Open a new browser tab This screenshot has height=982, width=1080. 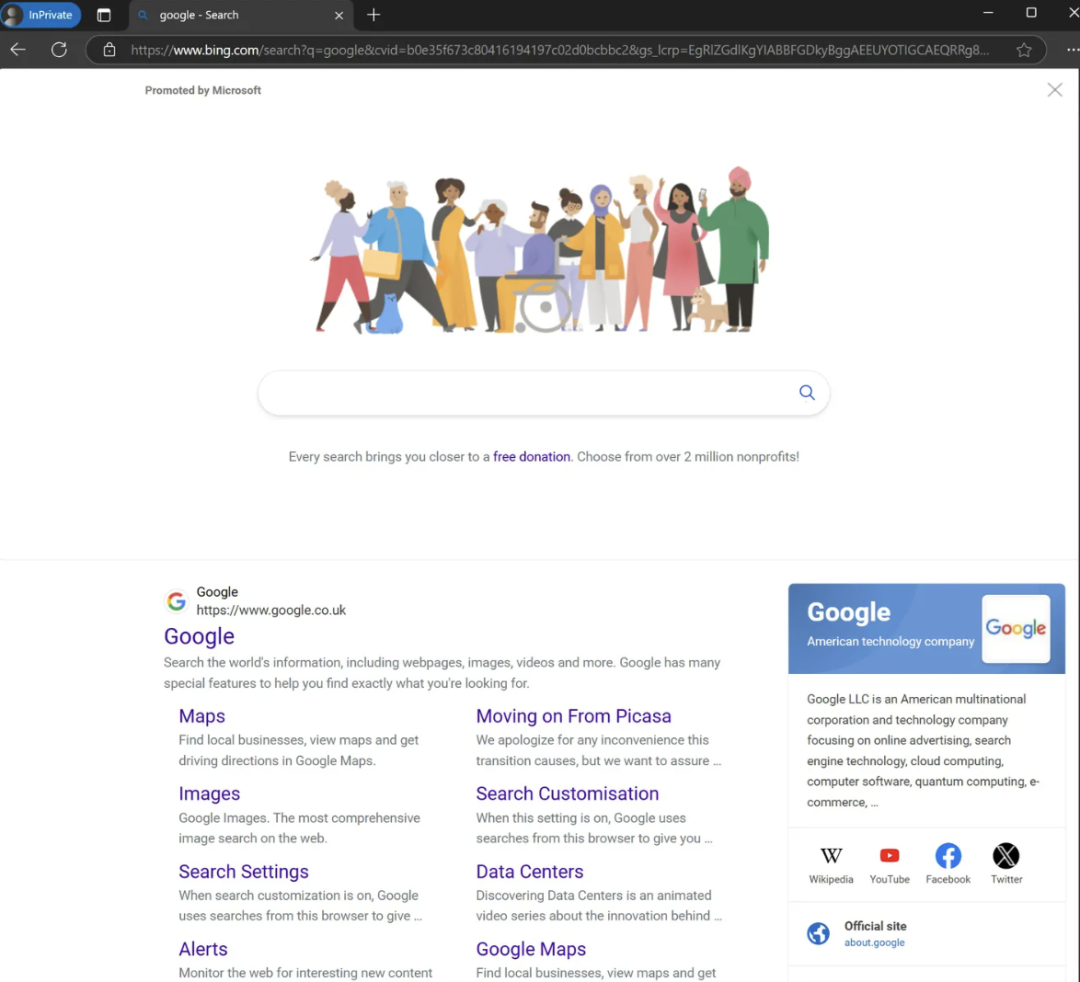(x=373, y=15)
